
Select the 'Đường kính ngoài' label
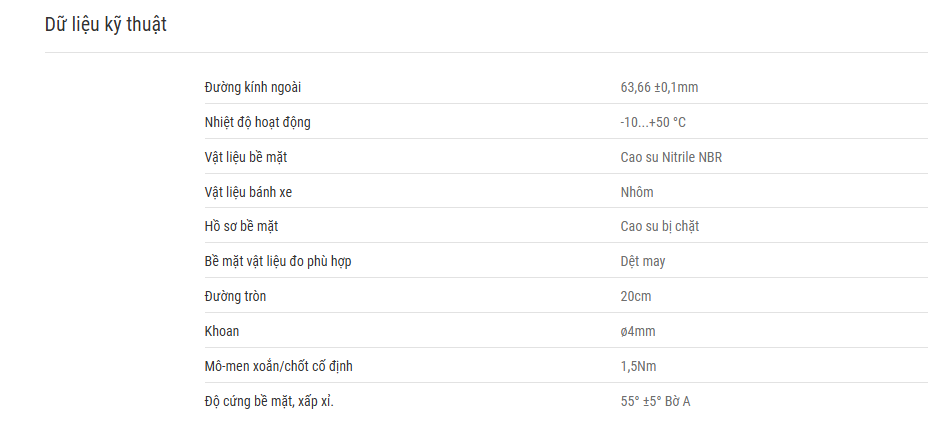click(x=253, y=88)
